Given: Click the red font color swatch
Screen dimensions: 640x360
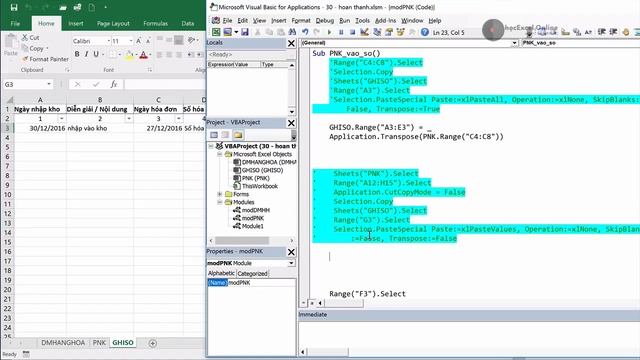Looking at the screenshot, I should pos(143,55).
